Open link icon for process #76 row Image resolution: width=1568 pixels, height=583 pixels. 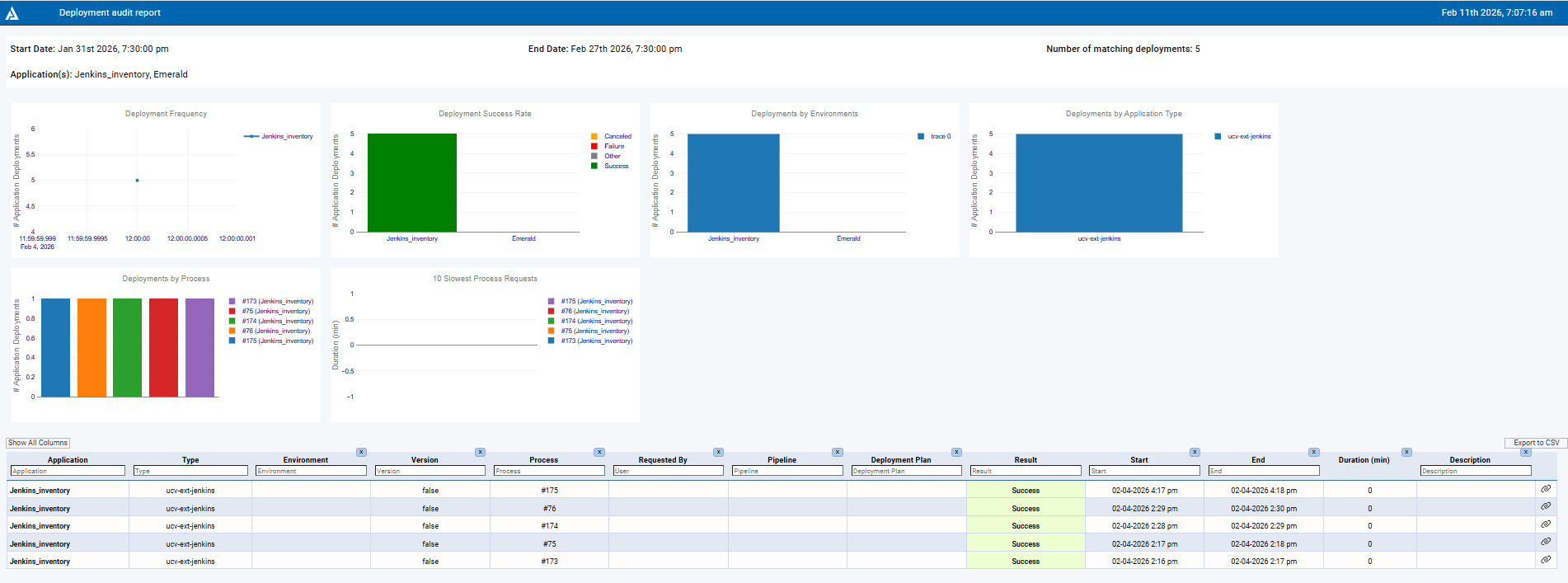[x=1546, y=506]
